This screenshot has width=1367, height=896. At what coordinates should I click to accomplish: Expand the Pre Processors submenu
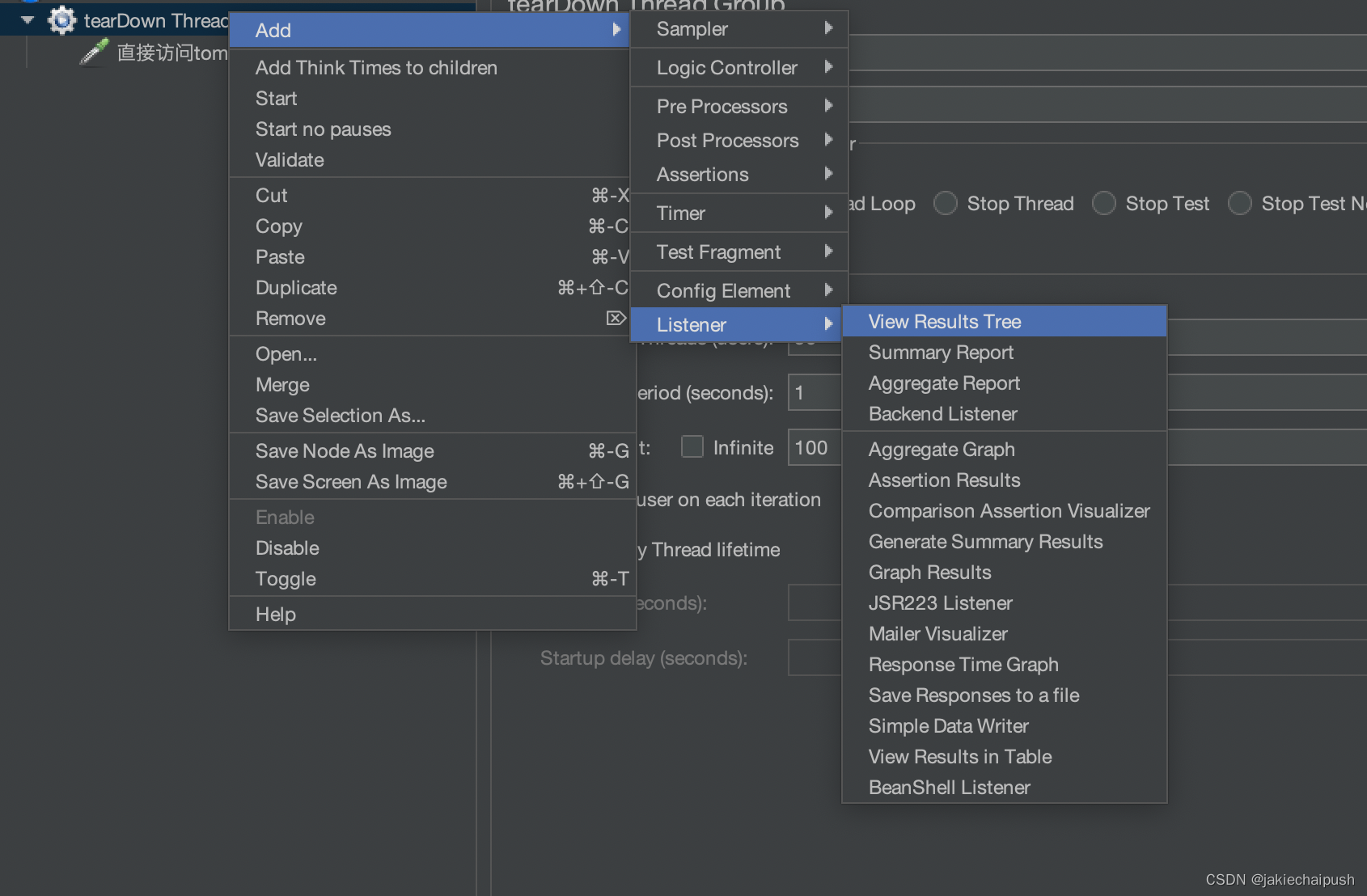click(739, 107)
